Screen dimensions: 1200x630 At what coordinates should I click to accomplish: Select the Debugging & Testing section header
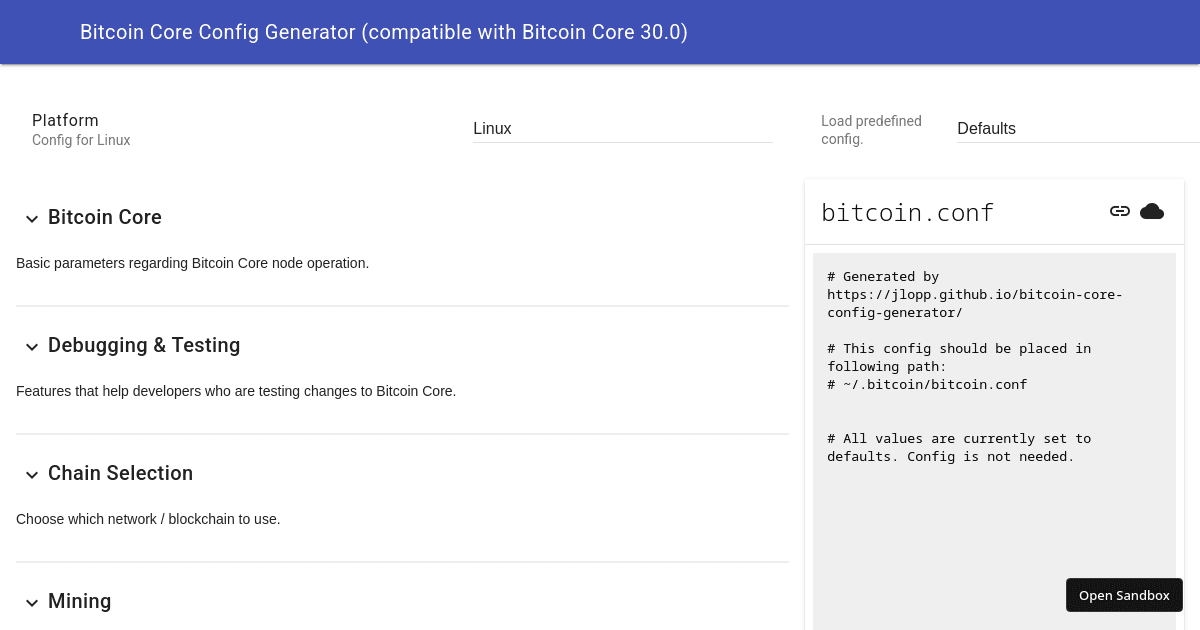pyautogui.click(x=144, y=345)
